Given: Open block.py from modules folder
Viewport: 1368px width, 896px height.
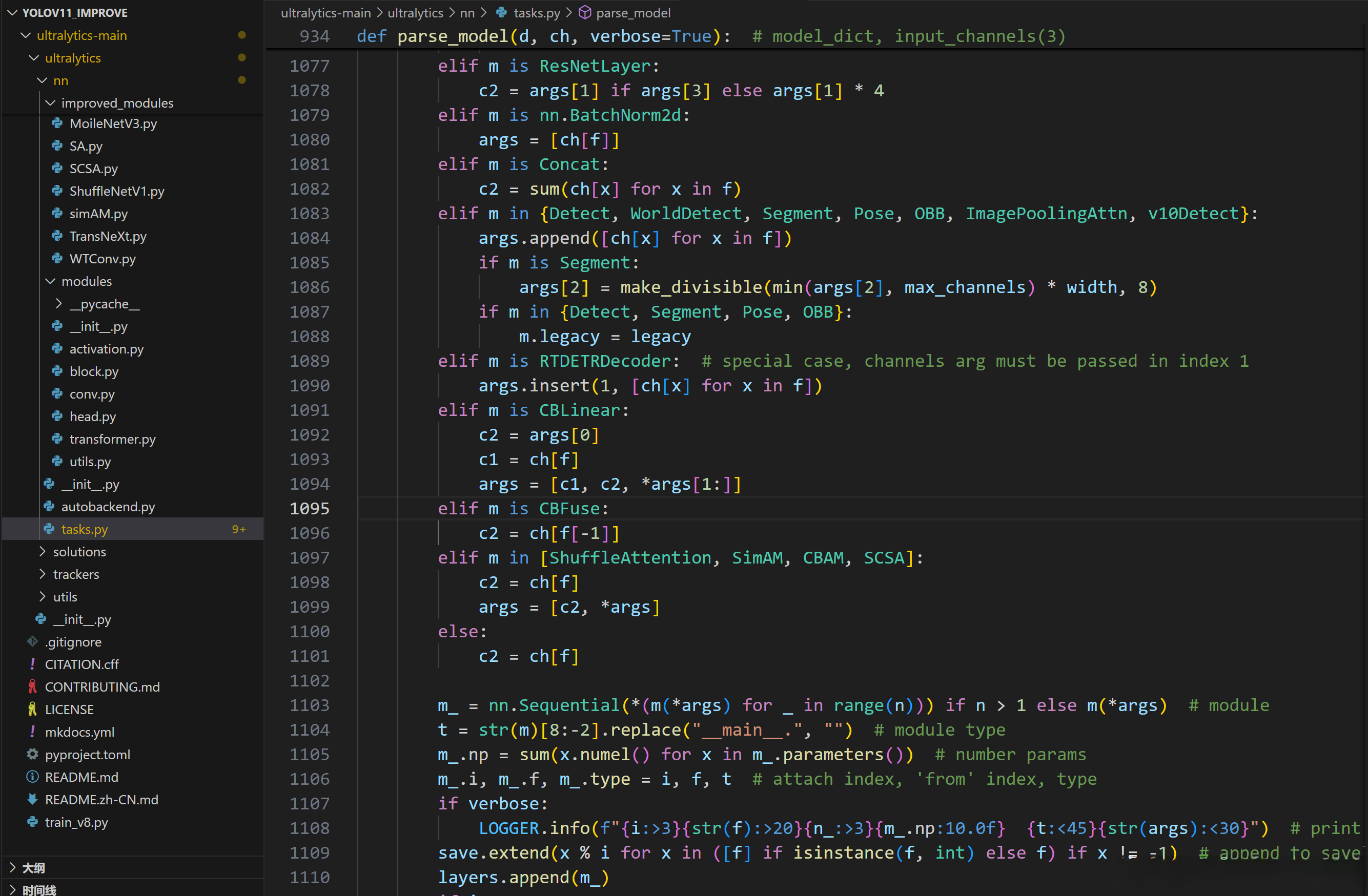Looking at the screenshot, I should (94, 371).
